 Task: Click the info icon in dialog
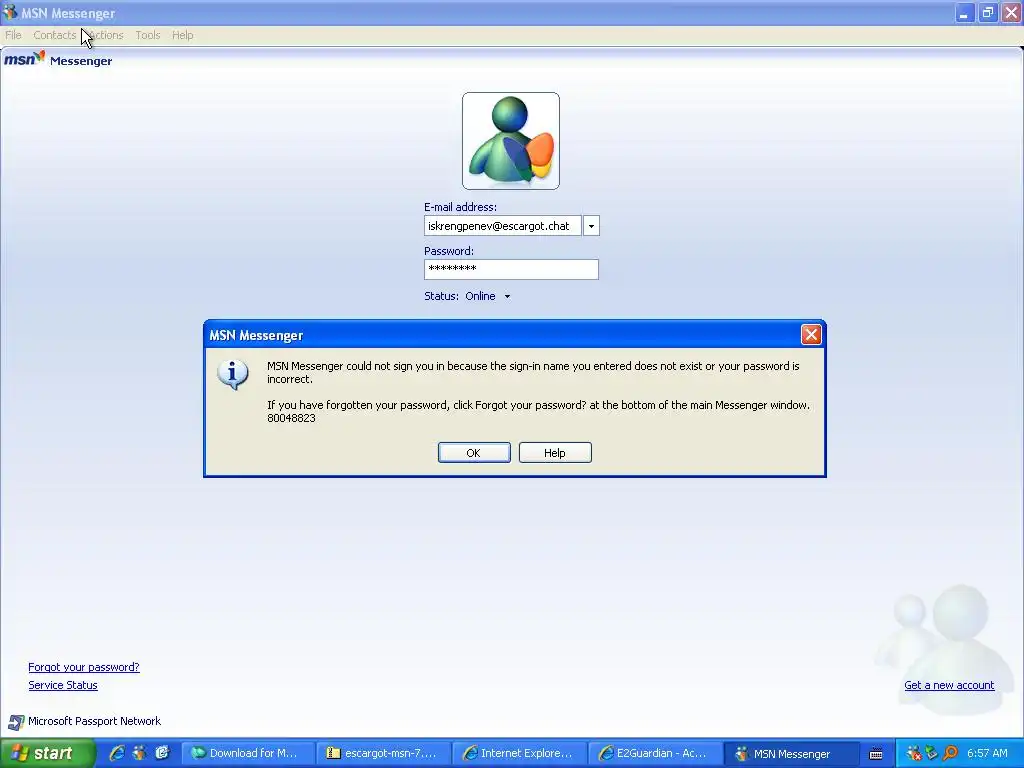pyautogui.click(x=232, y=374)
